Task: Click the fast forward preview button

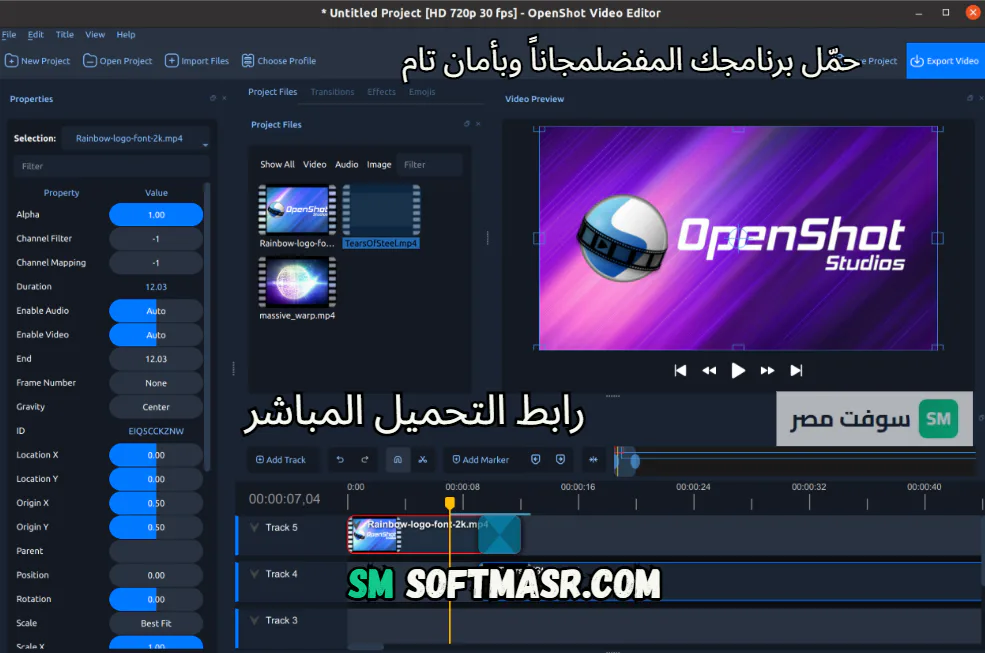Action: (x=767, y=371)
